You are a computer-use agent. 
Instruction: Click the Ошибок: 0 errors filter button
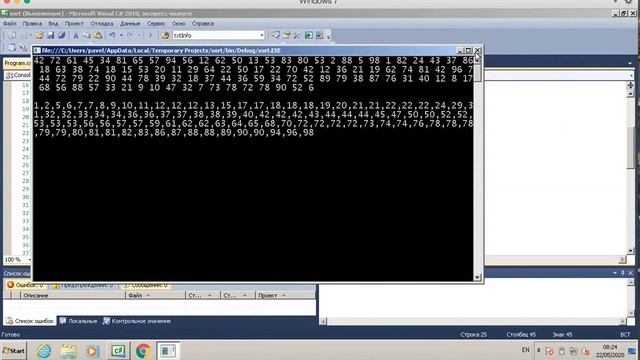[x=25, y=285]
